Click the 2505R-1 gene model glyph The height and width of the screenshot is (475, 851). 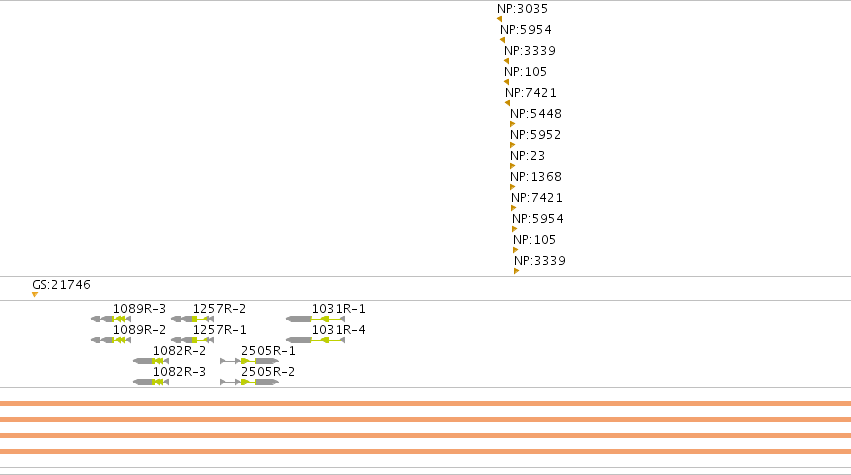pyautogui.click(x=250, y=361)
